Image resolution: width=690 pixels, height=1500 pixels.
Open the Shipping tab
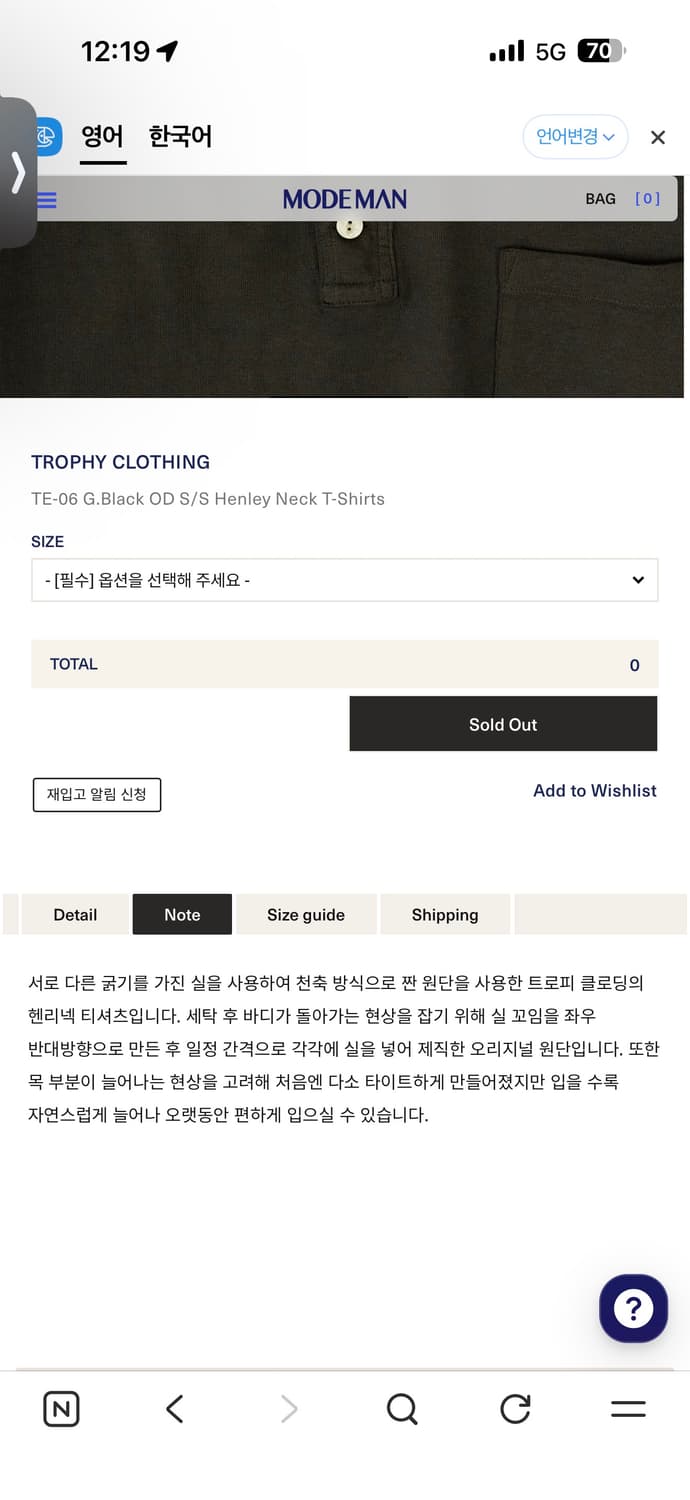coord(444,914)
